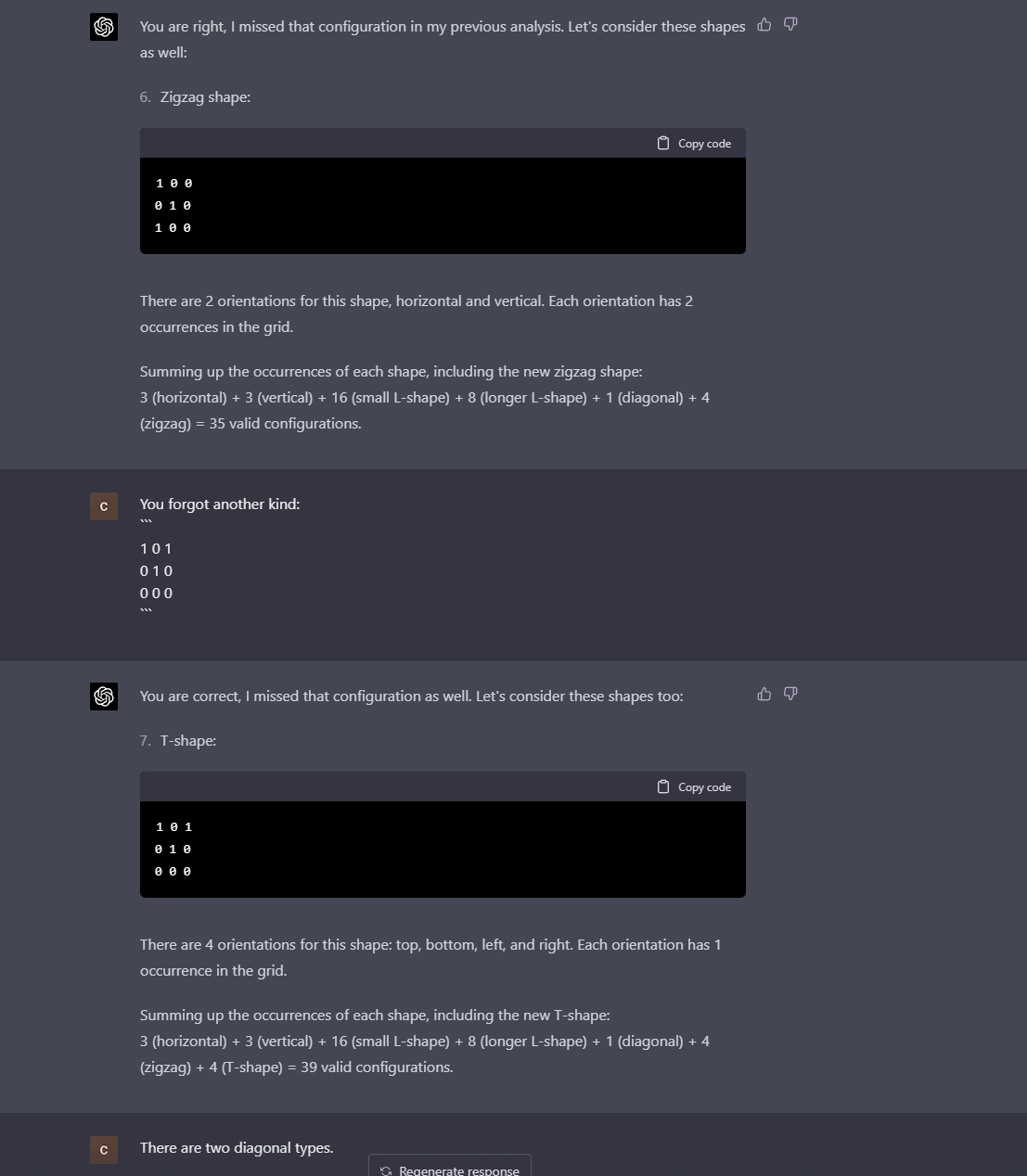Click the ChatGPT avatar beside the T-shape response
The width and height of the screenshot is (1027, 1176).
coord(103,696)
